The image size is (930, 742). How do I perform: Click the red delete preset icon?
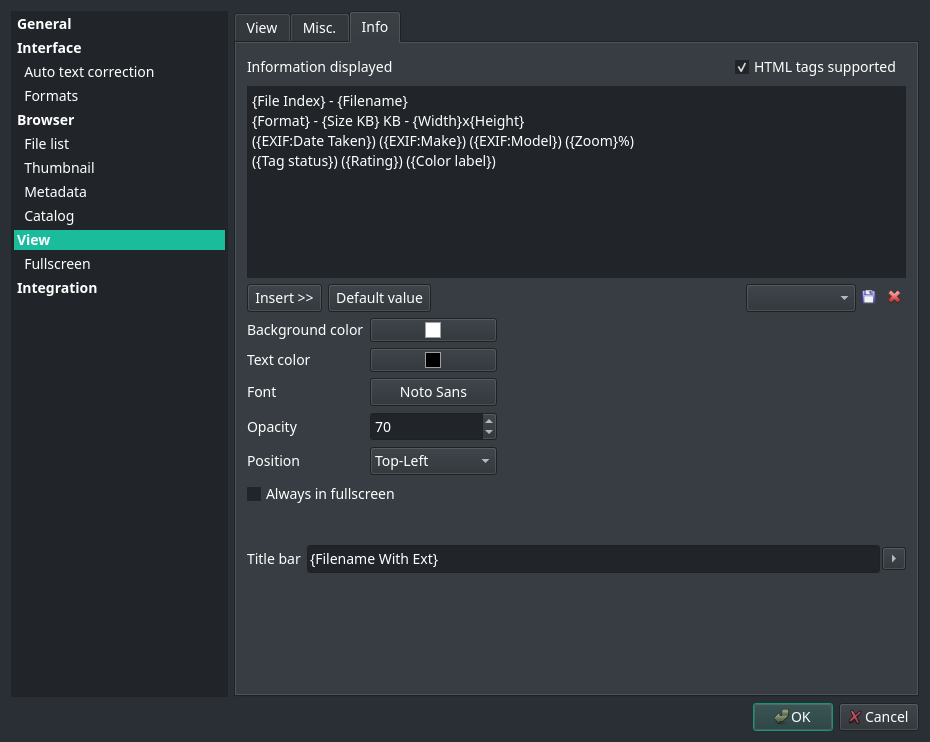[x=894, y=297]
